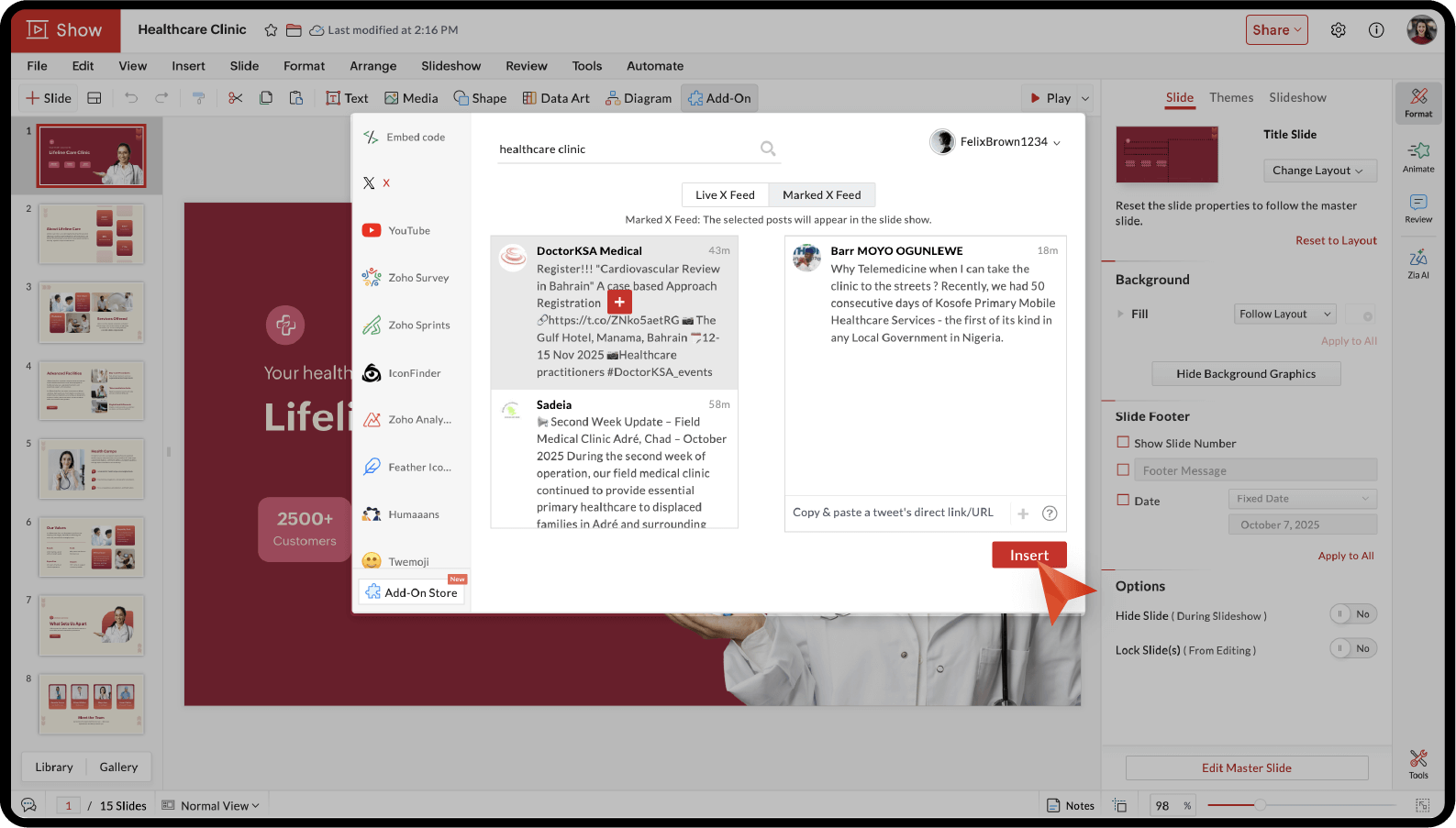1456x828 pixels.
Task: Click the undo arrow in the toolbar
Action: point(131,98)
